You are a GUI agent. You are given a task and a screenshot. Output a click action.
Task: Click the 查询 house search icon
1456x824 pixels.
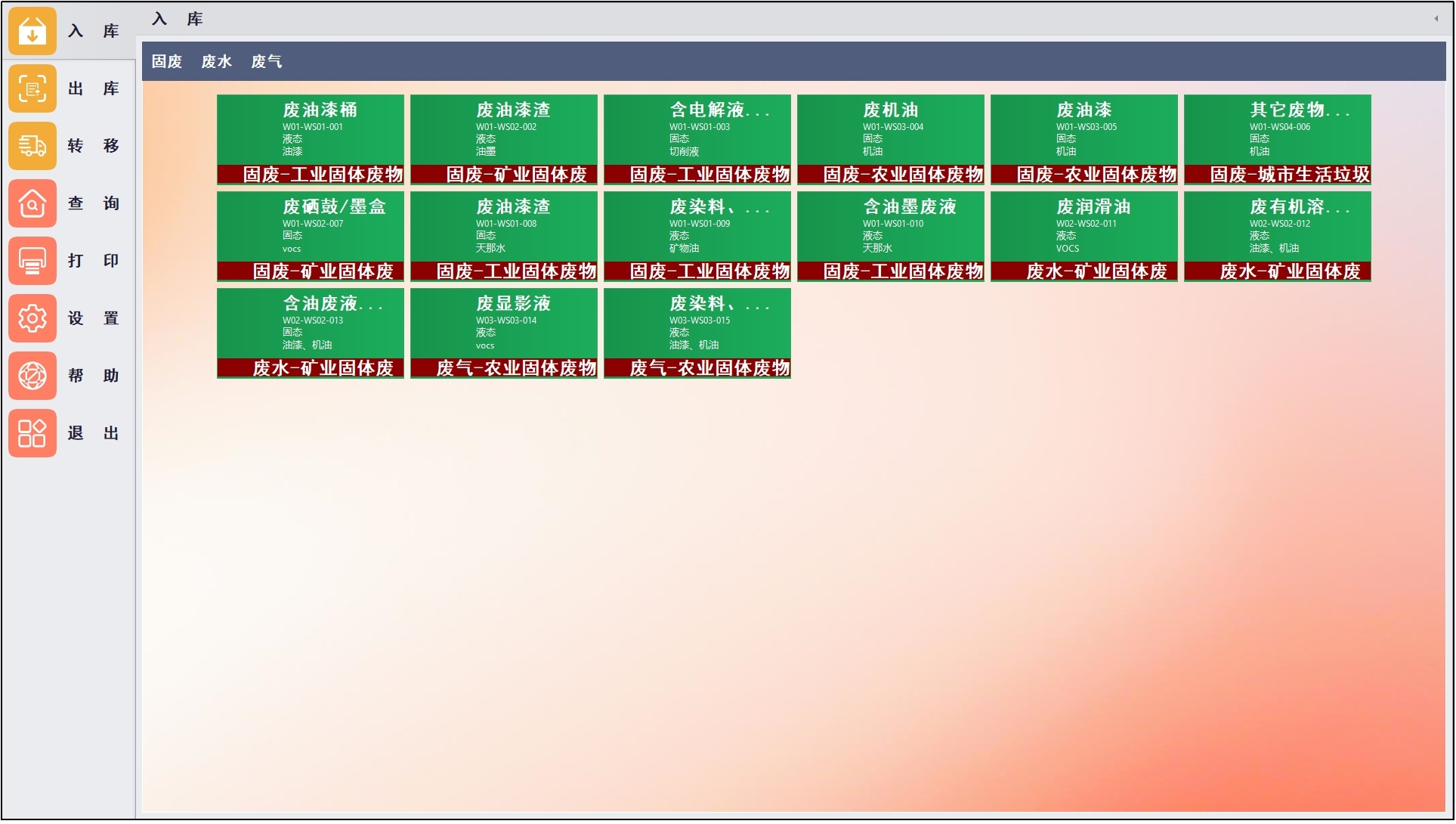click(x=32, y=203)
